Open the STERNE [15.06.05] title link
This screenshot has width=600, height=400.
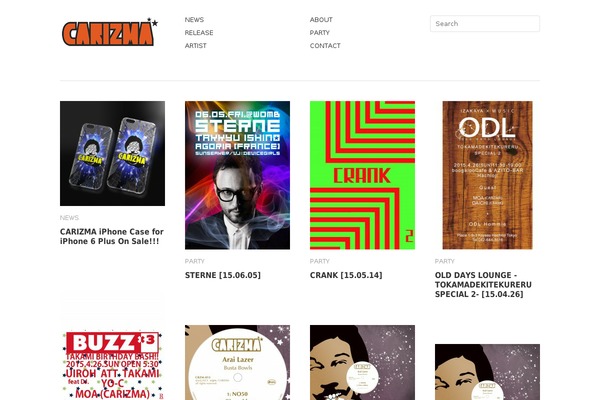coord(223,275)
